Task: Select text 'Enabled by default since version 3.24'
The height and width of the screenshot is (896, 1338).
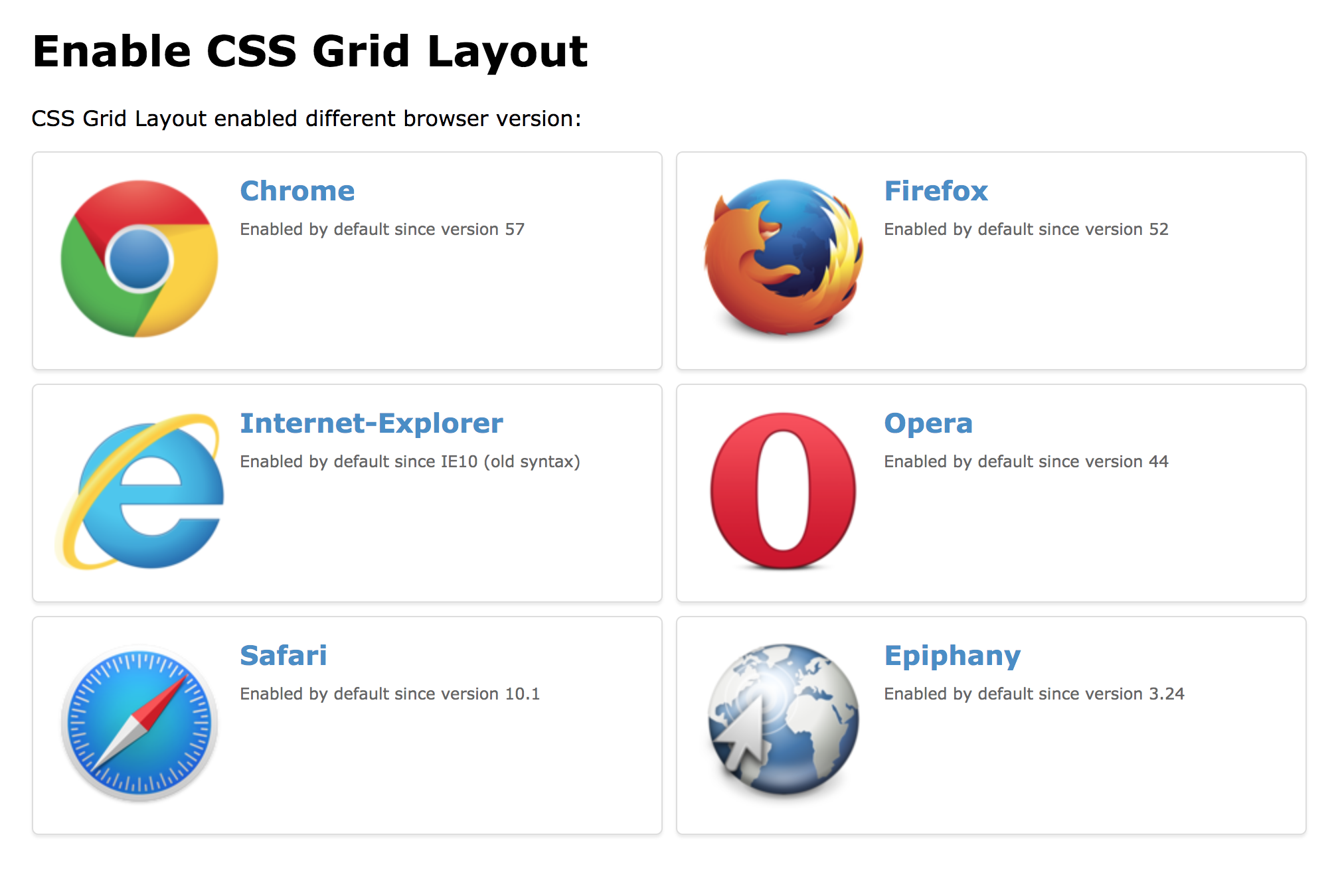Action: click(x=1035, y=694)
